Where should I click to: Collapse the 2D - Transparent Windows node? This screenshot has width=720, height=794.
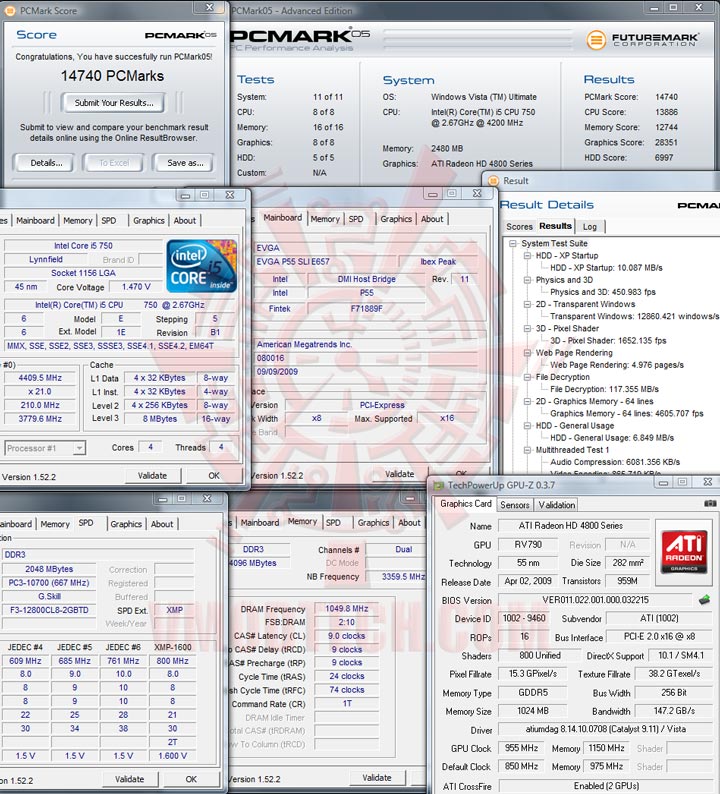pyautogui.click(x=527, y=304)
